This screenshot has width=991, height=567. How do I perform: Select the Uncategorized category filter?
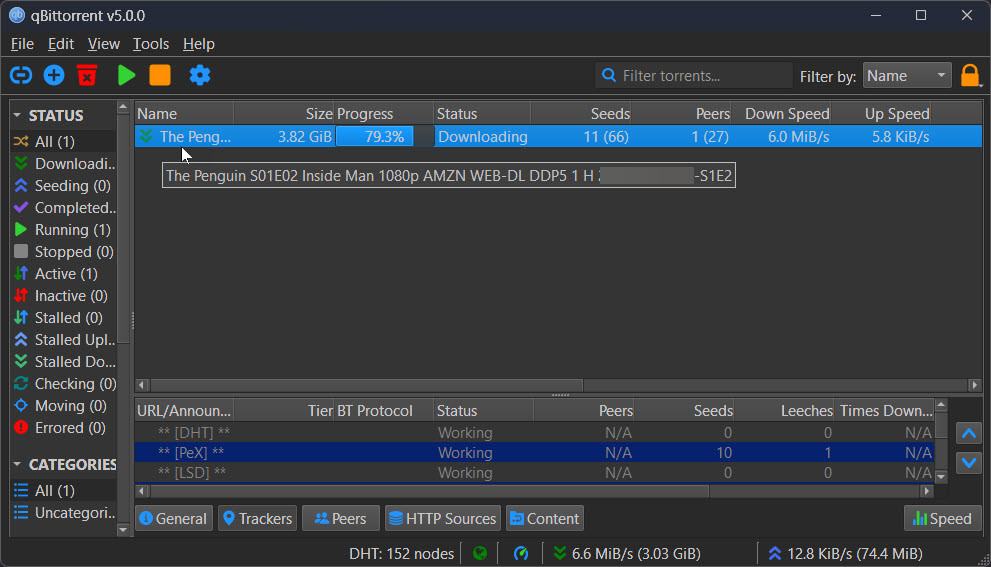63,513
